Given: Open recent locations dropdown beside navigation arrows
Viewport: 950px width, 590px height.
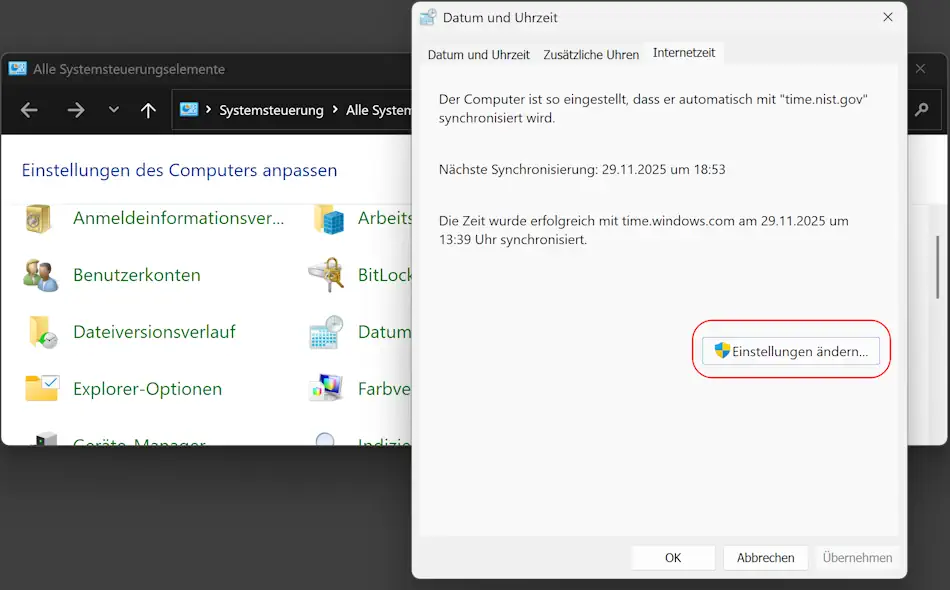Looking at the screenshot, I should coord(113,110).
